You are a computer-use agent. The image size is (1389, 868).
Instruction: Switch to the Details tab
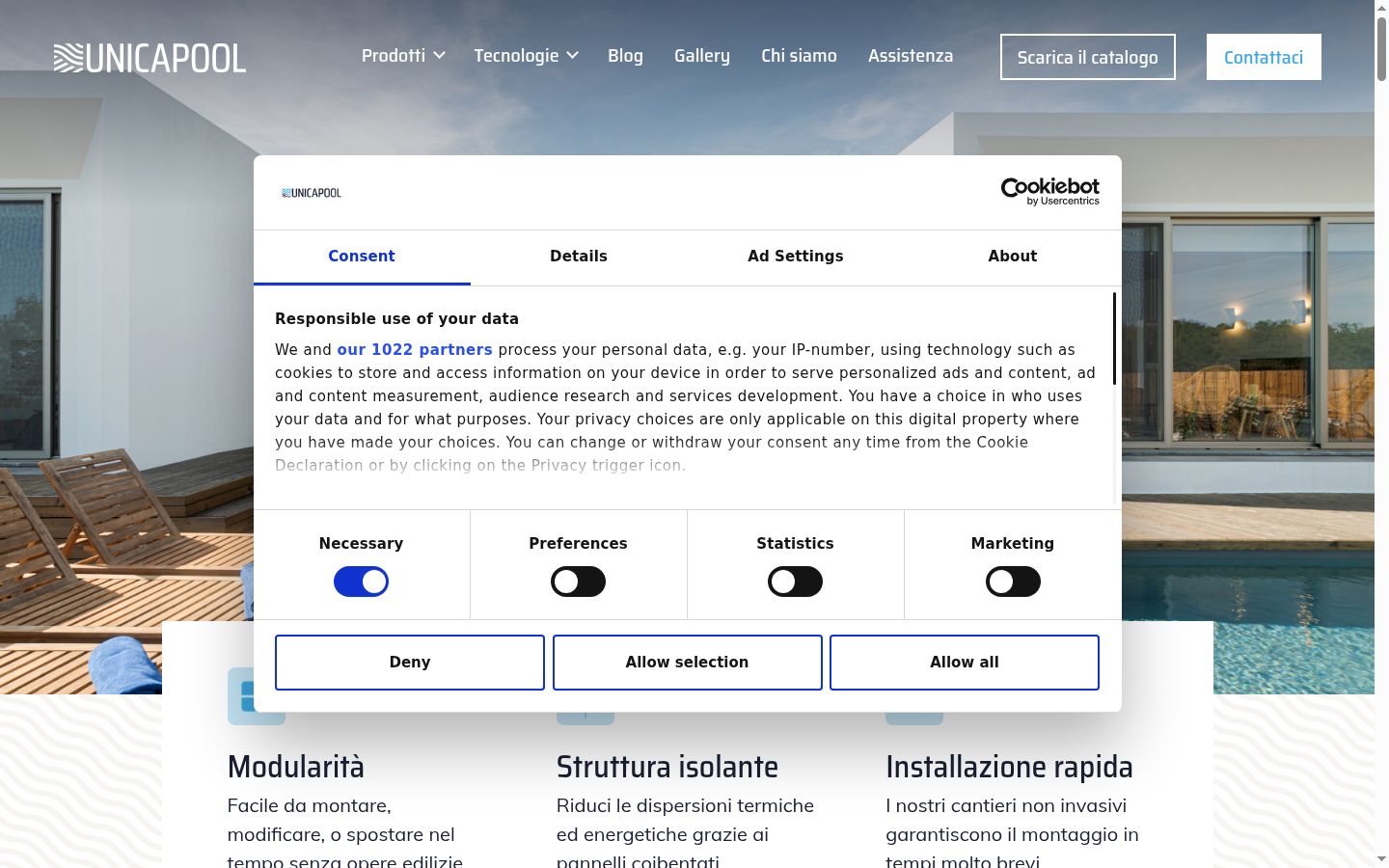pos(579,257)
